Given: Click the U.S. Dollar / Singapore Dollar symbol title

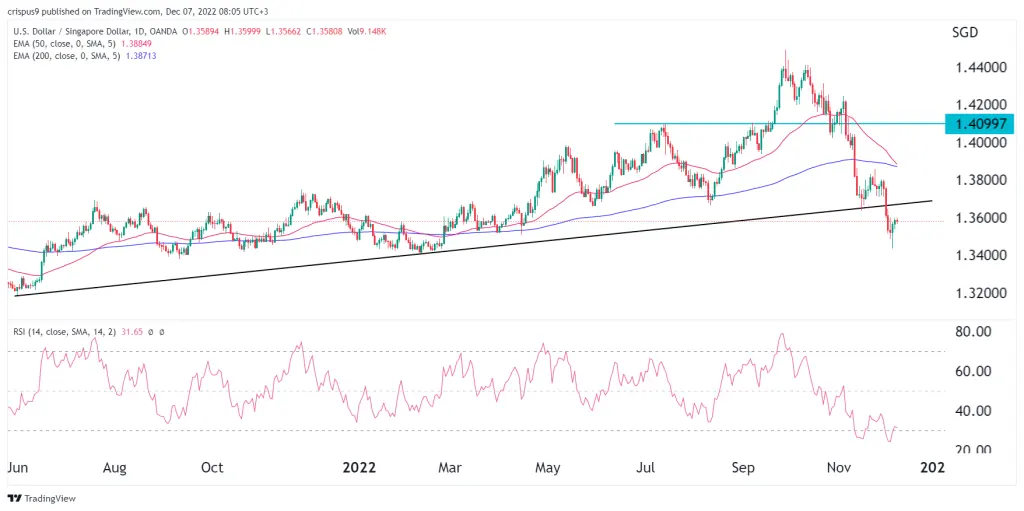Looking at the screenshot, I should point(70,31).
